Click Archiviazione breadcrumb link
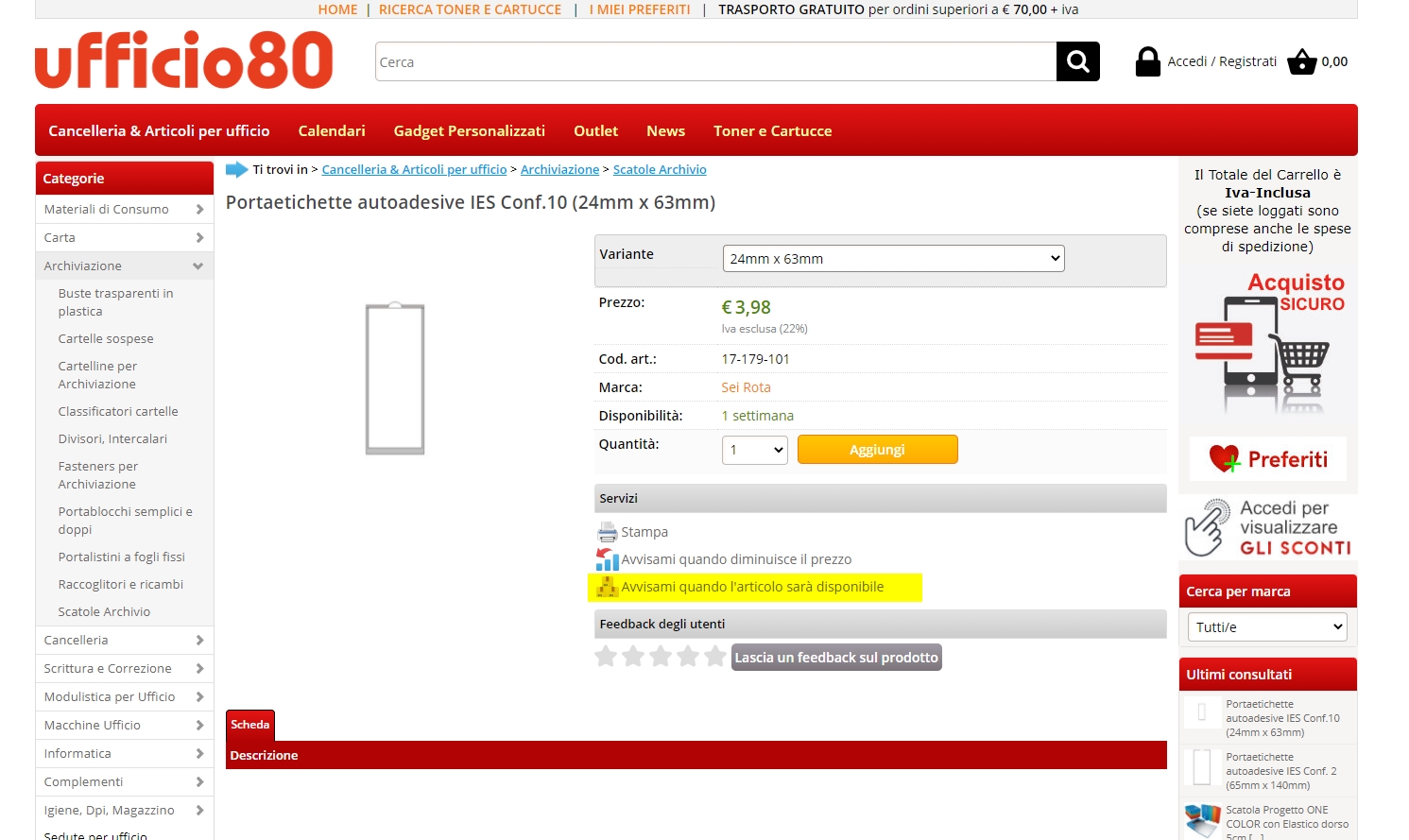1409x840 pixels. coord(559,170)
